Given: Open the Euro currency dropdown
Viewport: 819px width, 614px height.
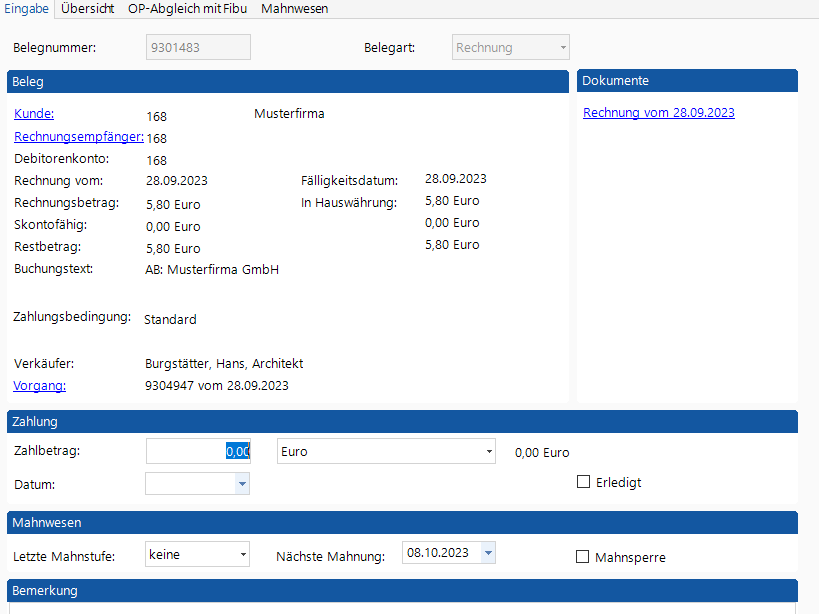Looking at the screenshot, I should click(x=489, y=452).
